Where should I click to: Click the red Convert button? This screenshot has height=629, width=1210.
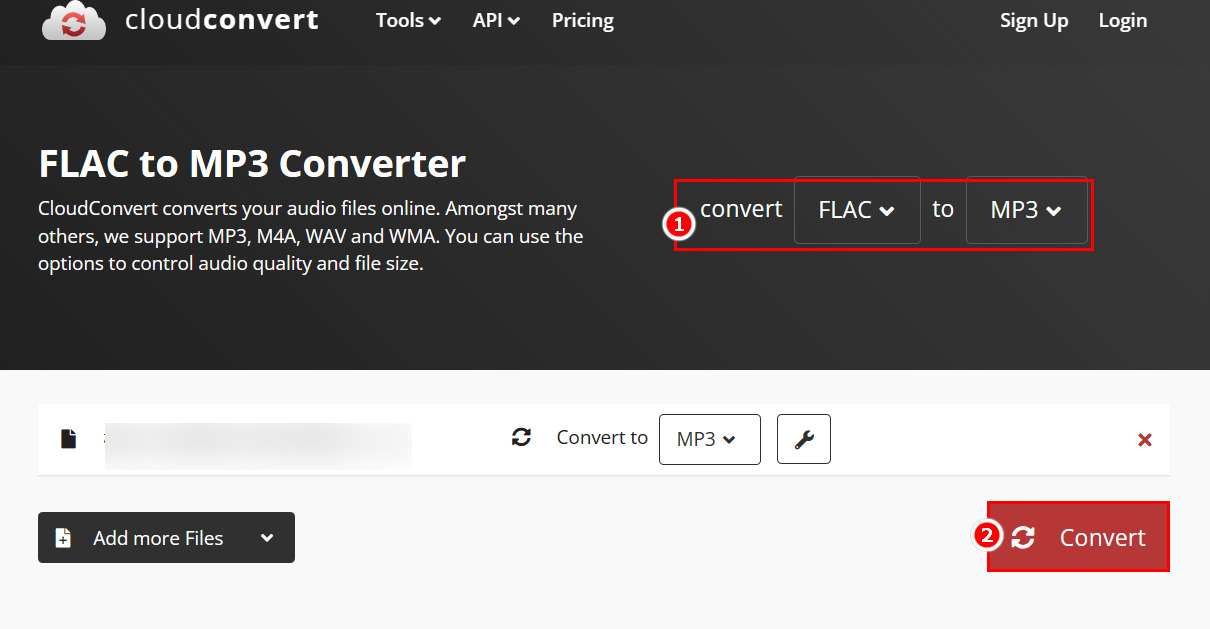coord(1078,537)
